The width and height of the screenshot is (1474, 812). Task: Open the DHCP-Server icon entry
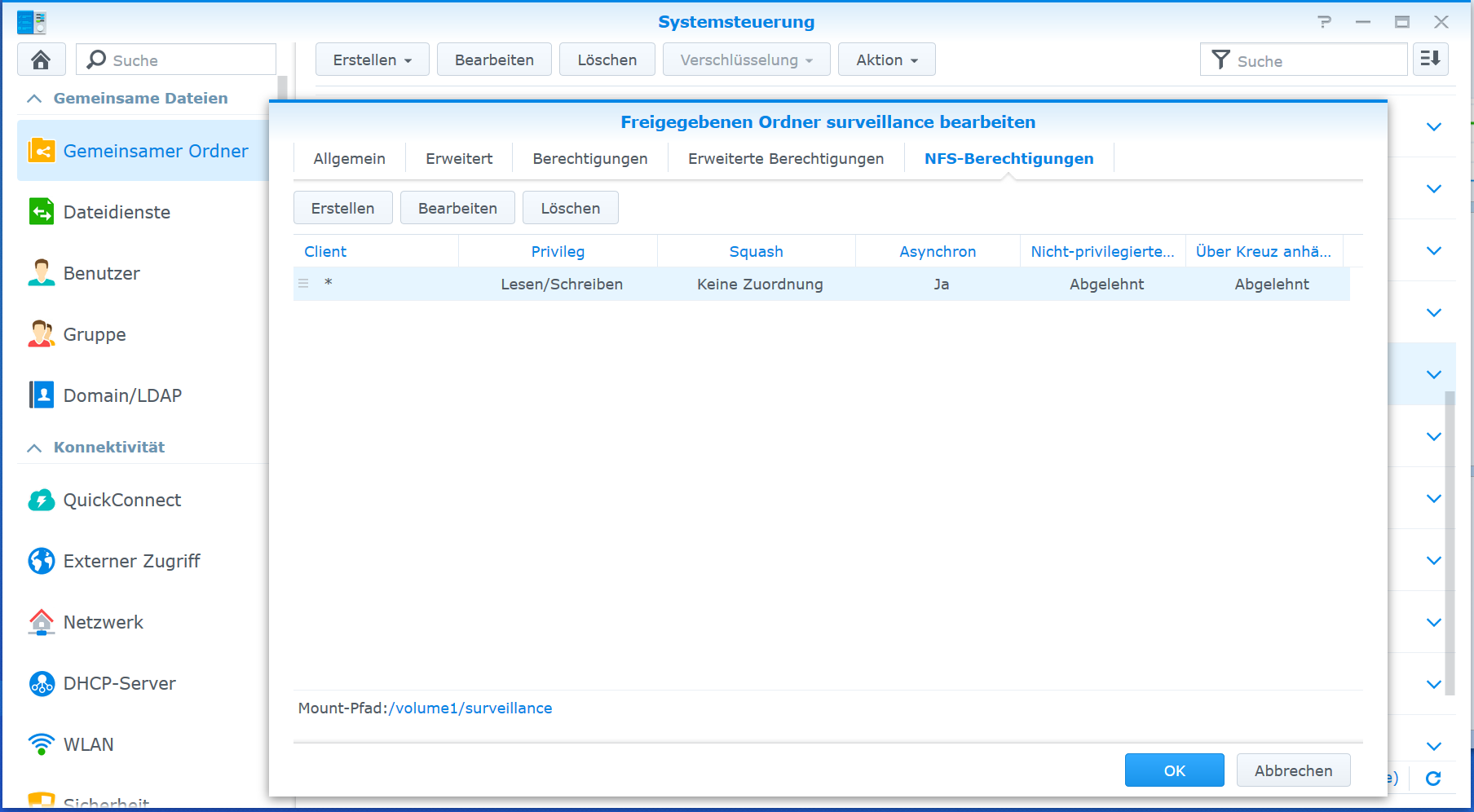(x=41, y=683)
